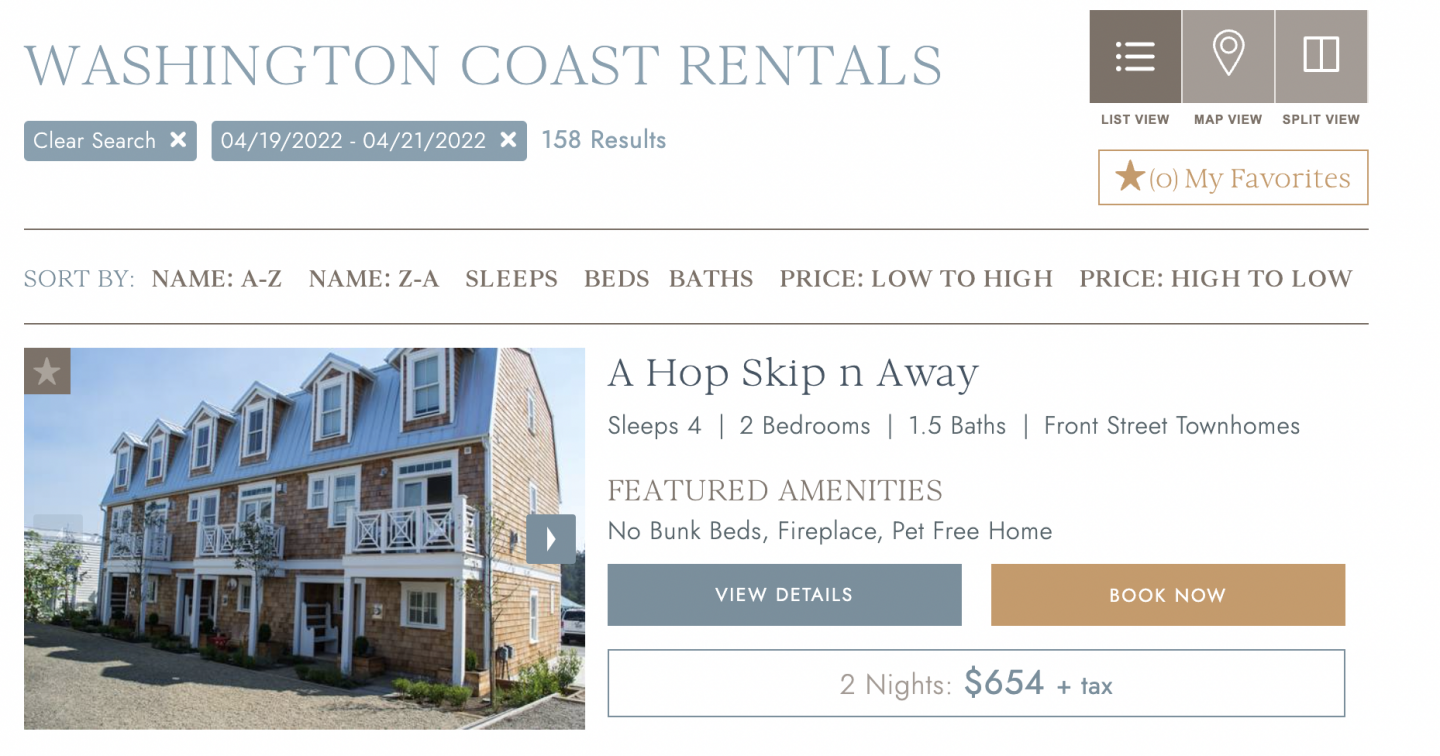Screen dimensions: 1440x756
Task: Sort by Name: A-Z
Action: coord(217,279)
